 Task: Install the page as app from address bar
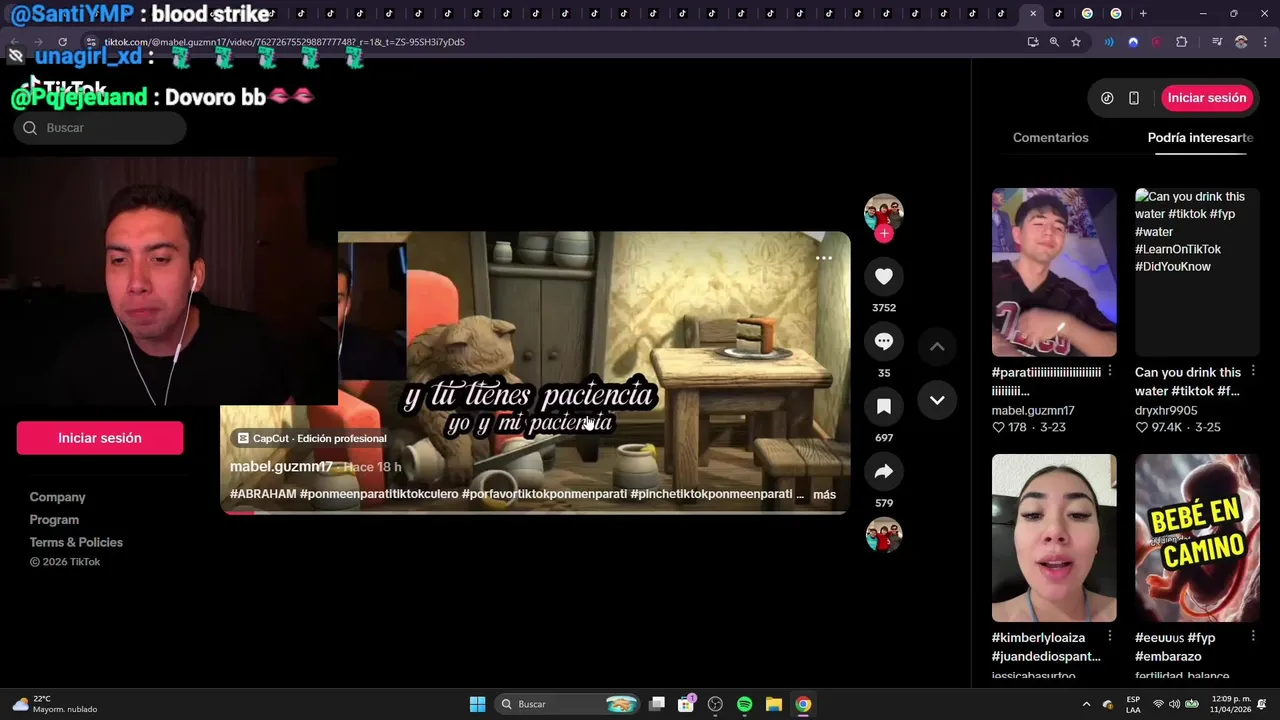click(1033, 42)
